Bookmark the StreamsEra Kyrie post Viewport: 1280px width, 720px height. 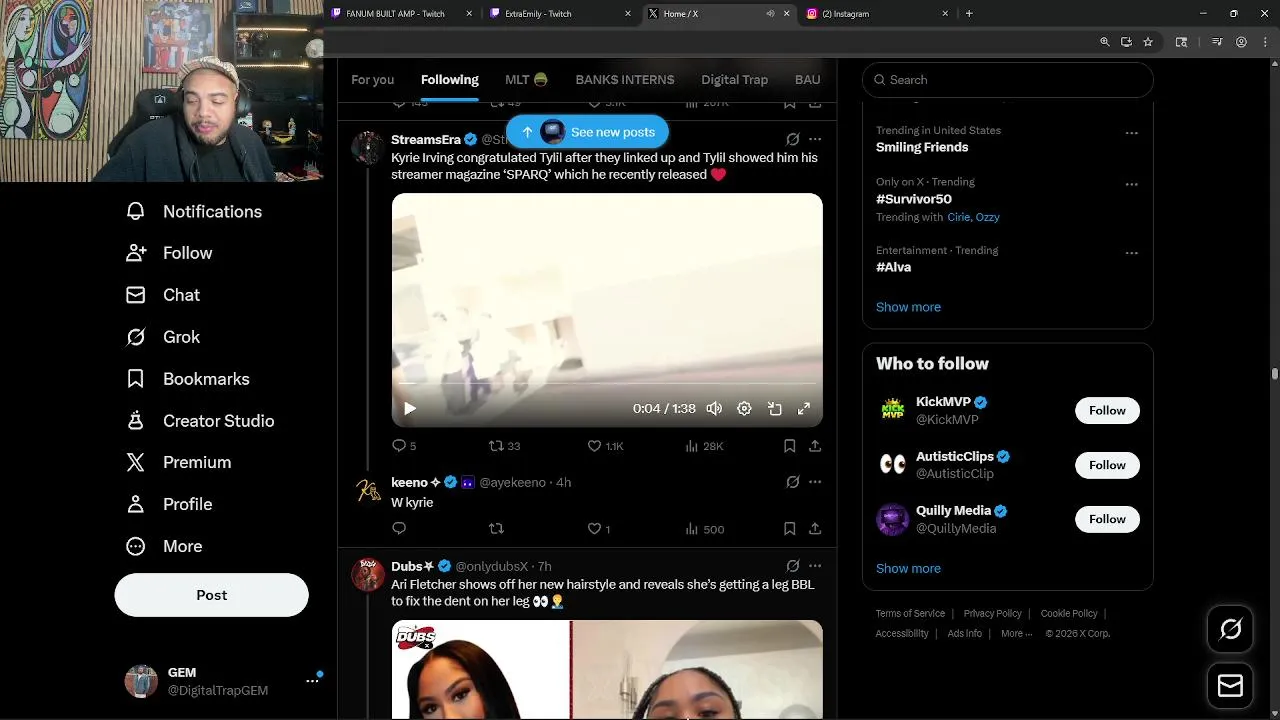(789, 446)
